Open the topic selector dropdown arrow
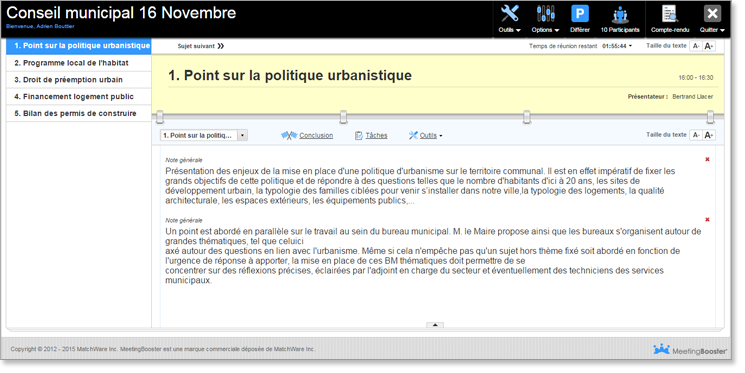 (x=242, y=135)
